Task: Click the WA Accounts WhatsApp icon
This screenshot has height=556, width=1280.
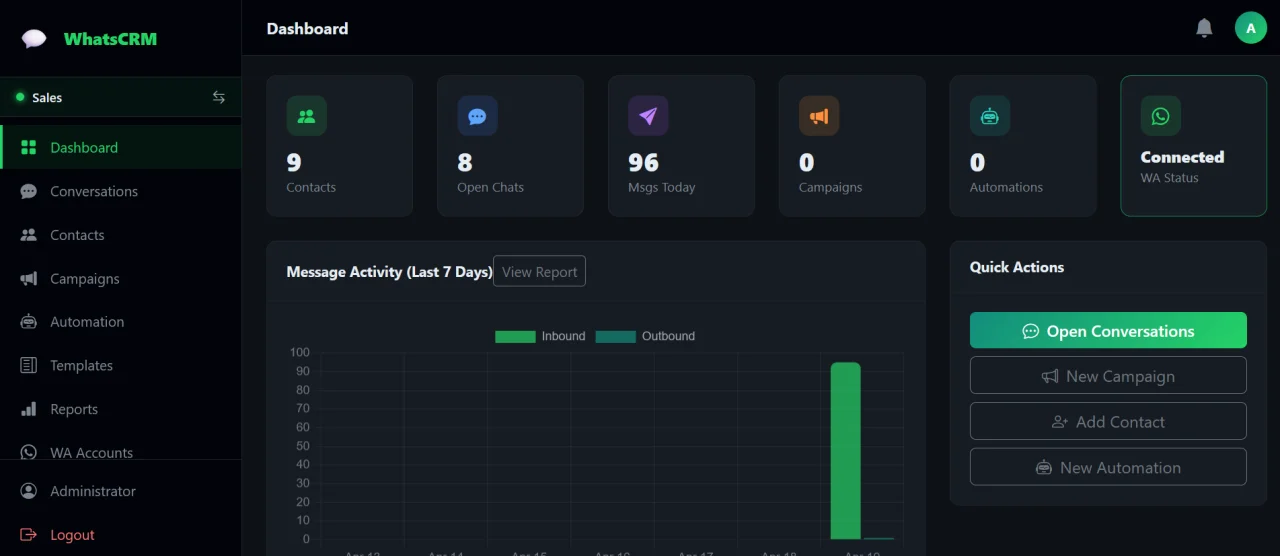Action: pos(29,452)
